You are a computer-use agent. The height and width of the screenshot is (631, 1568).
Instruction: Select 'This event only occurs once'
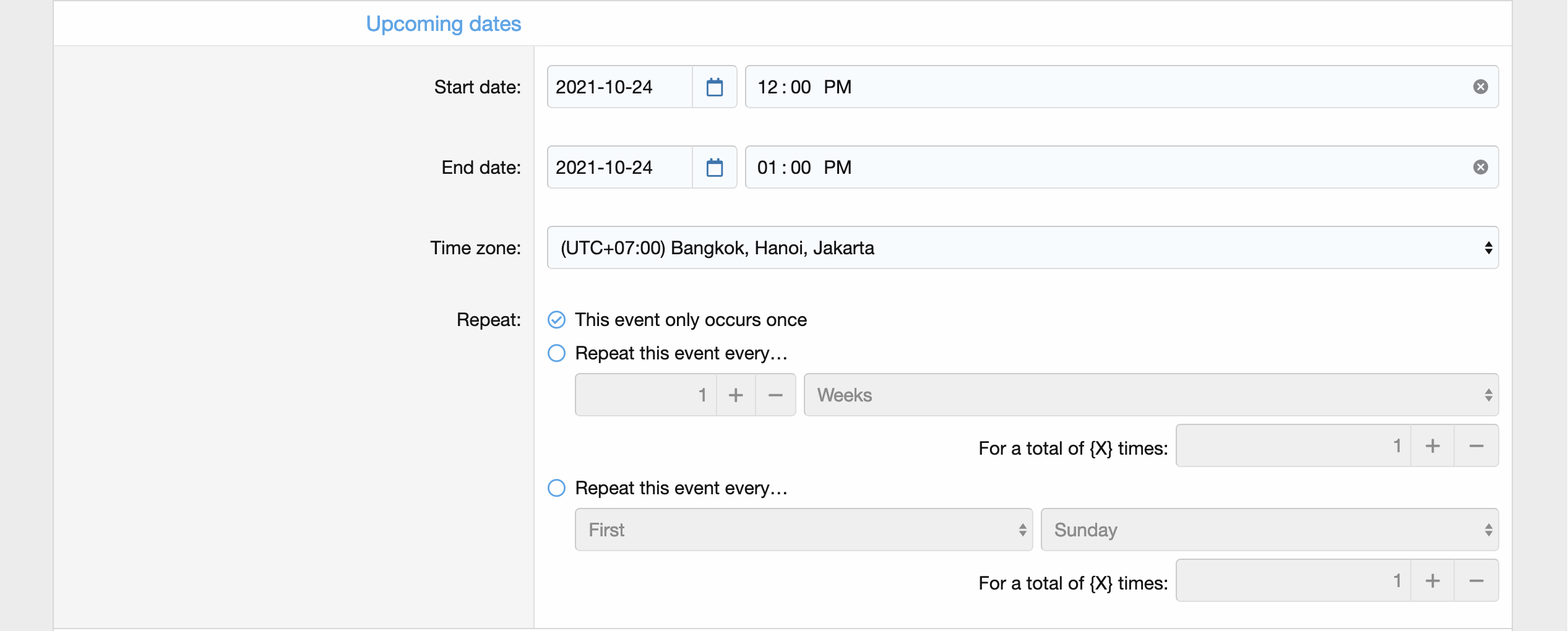coord(556,320)
